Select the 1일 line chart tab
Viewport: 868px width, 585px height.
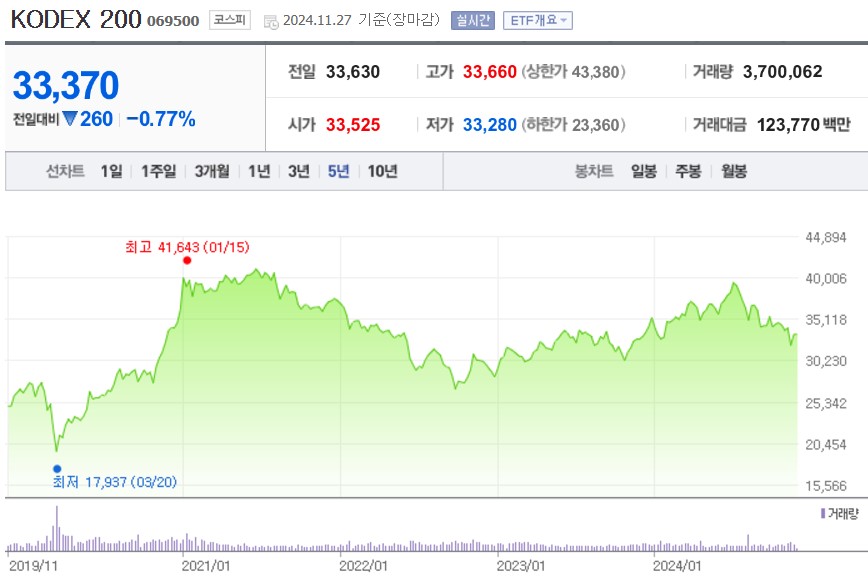click(111, 171)
